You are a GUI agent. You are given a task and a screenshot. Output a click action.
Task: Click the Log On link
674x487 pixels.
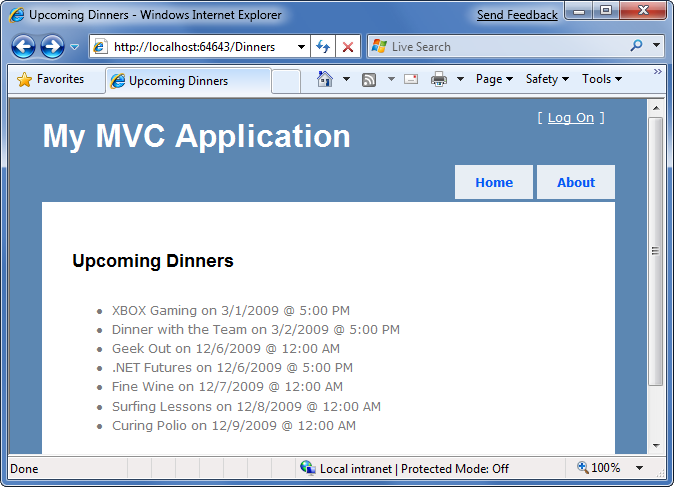tap(570, 118)
